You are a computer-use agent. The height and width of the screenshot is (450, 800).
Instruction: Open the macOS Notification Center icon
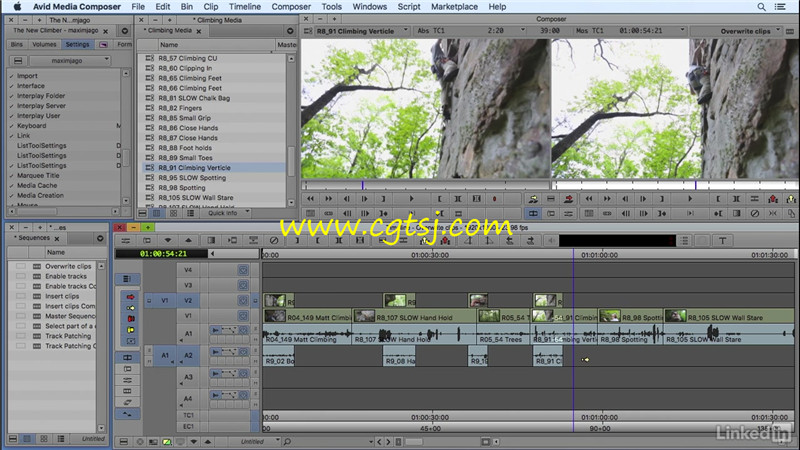pyautogui.click(x=780, y=7)
